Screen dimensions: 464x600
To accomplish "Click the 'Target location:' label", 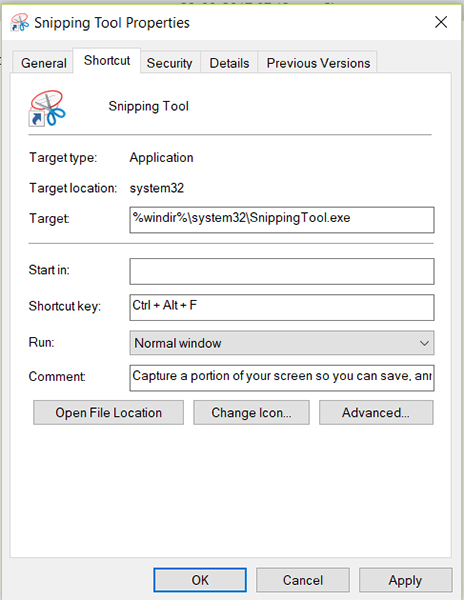I will [73, 188].
